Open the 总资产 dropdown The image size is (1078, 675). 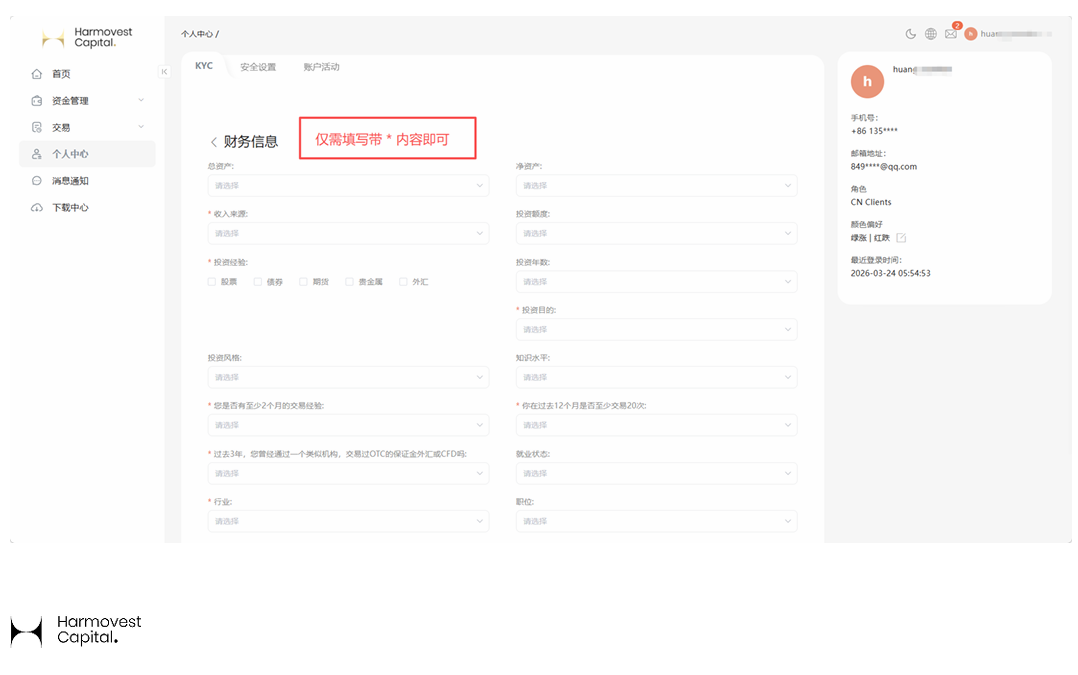(x=349, y=186)
